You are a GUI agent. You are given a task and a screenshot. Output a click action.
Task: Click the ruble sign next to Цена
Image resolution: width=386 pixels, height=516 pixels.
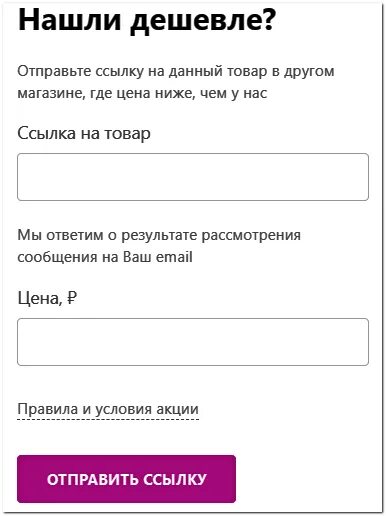[x=72, y=297]
